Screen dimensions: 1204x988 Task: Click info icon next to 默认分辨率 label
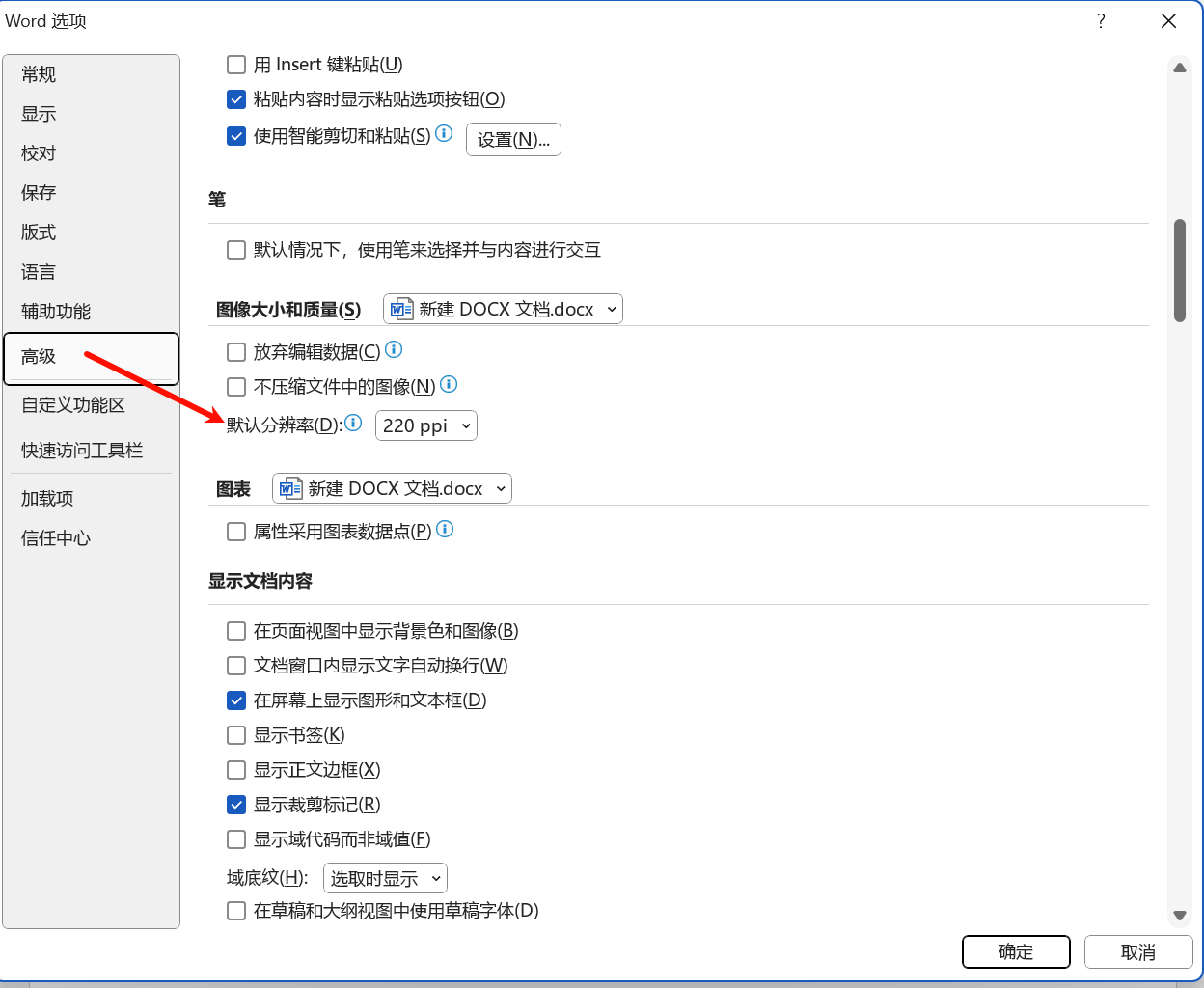pos(353,423)
